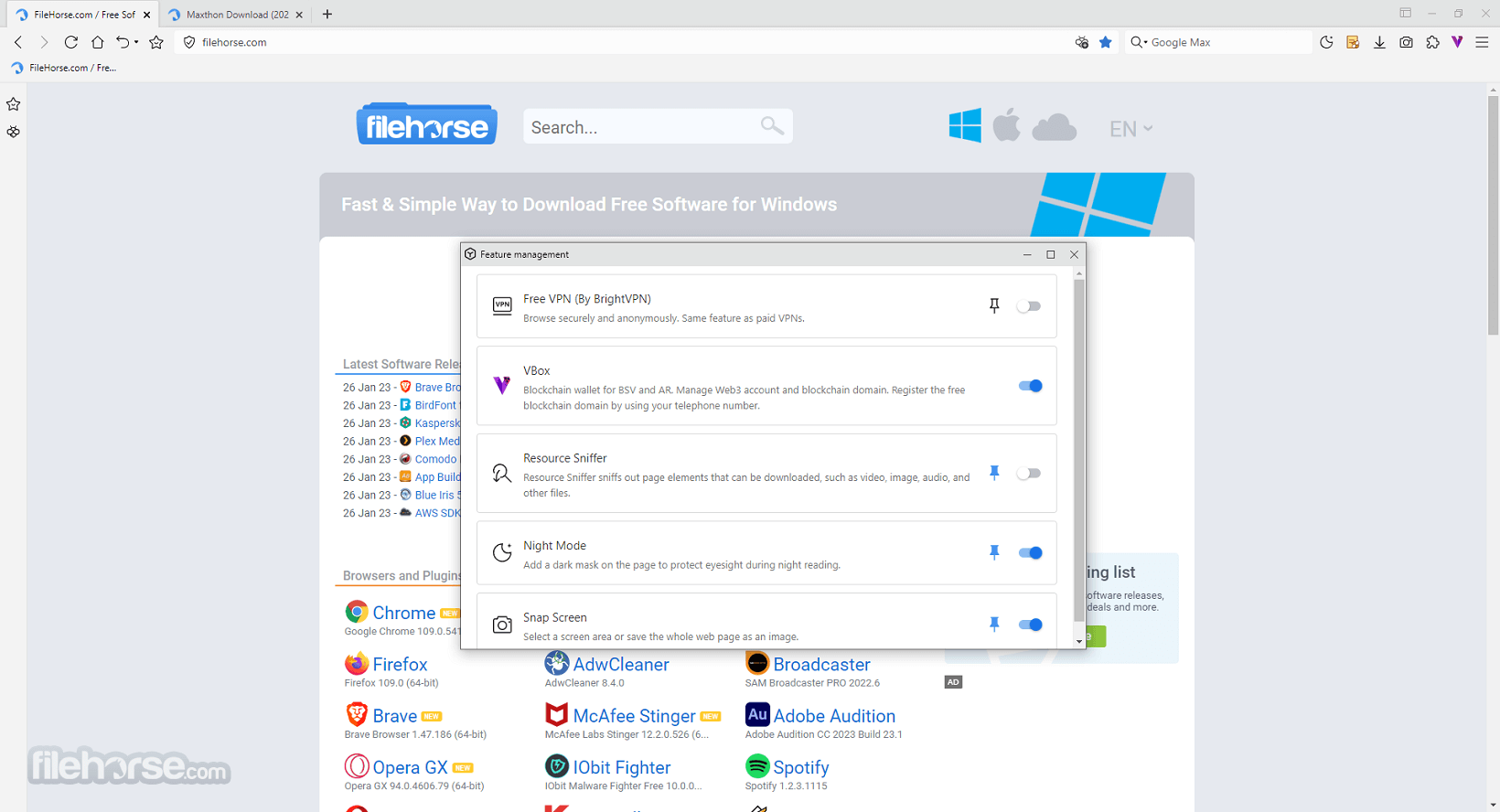This screenshot has height=812, width=1500.
Task: Click the VBox purple V icon in dialog
Action: 502,385
